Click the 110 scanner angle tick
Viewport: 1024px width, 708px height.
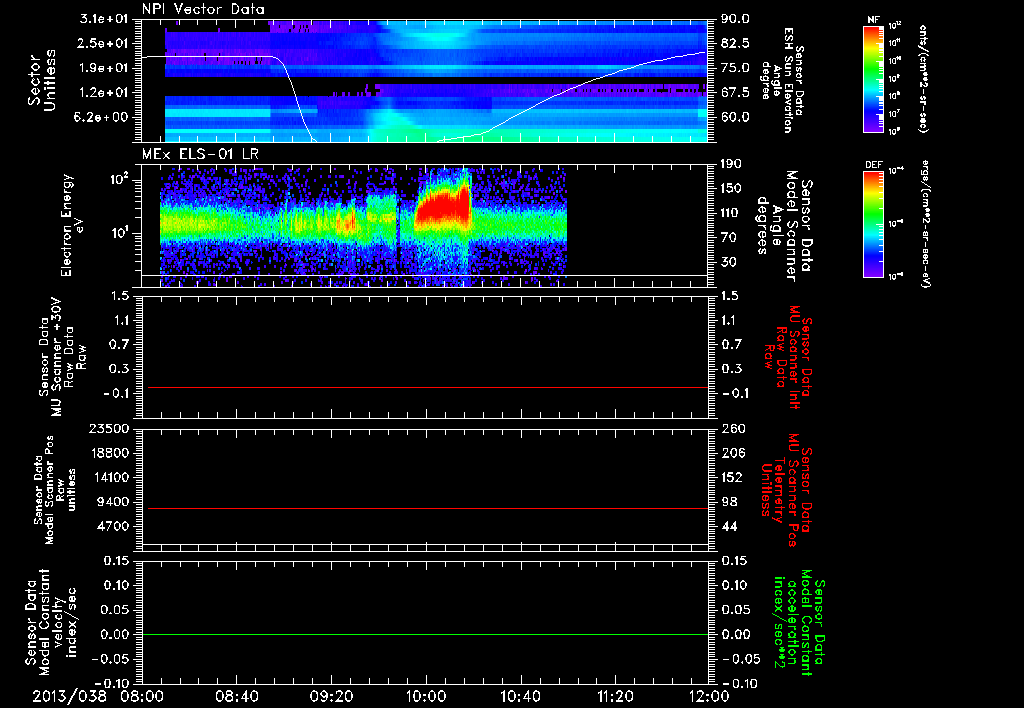point(731,213)
